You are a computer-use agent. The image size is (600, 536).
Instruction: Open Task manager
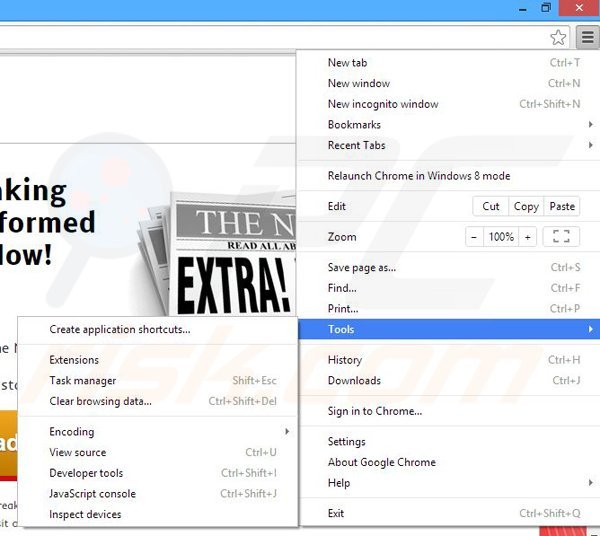pyautogui.click(x=158, y=380)
